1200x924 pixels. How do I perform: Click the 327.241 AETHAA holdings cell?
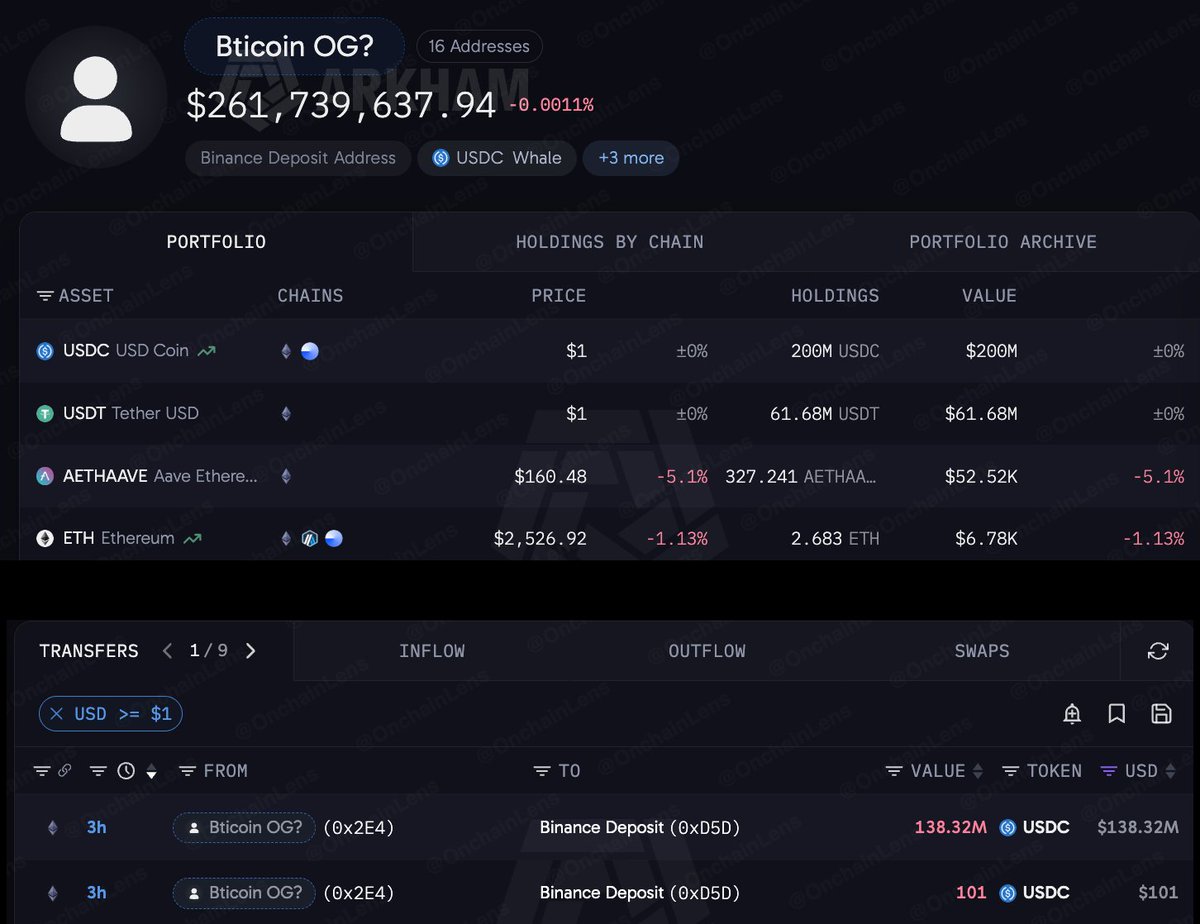pyautogui.click(x=803, y=476)
